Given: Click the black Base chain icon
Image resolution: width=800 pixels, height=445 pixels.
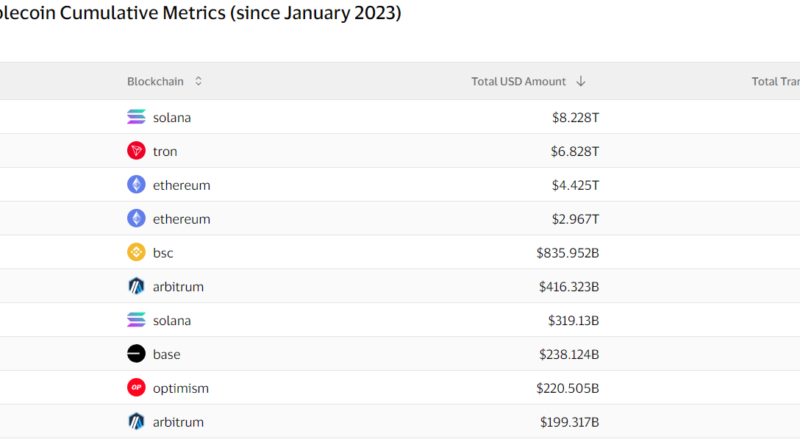Looking at the screenshot, I should (x=136, y=354).
